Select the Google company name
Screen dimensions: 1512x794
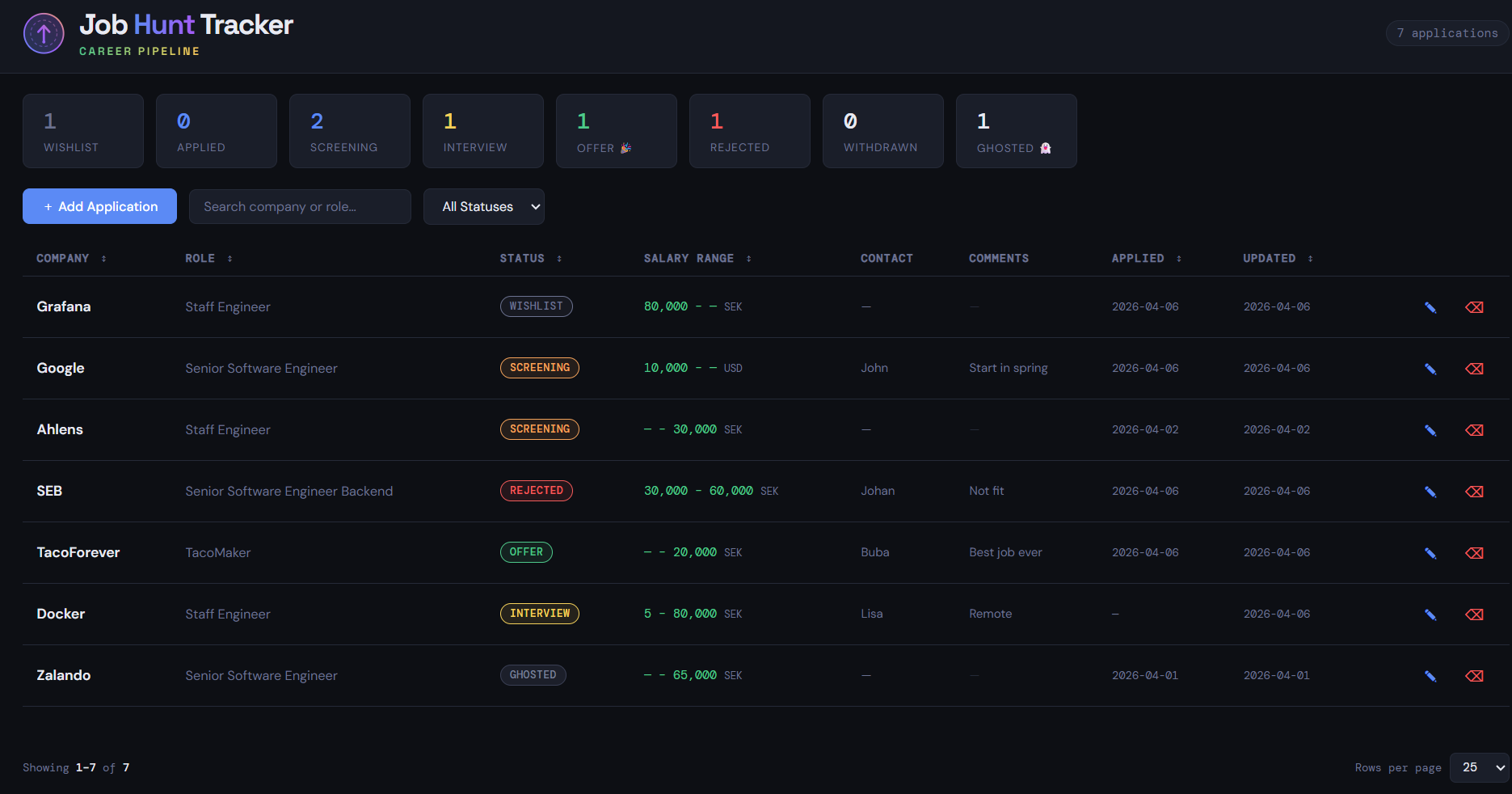point(61,368)
